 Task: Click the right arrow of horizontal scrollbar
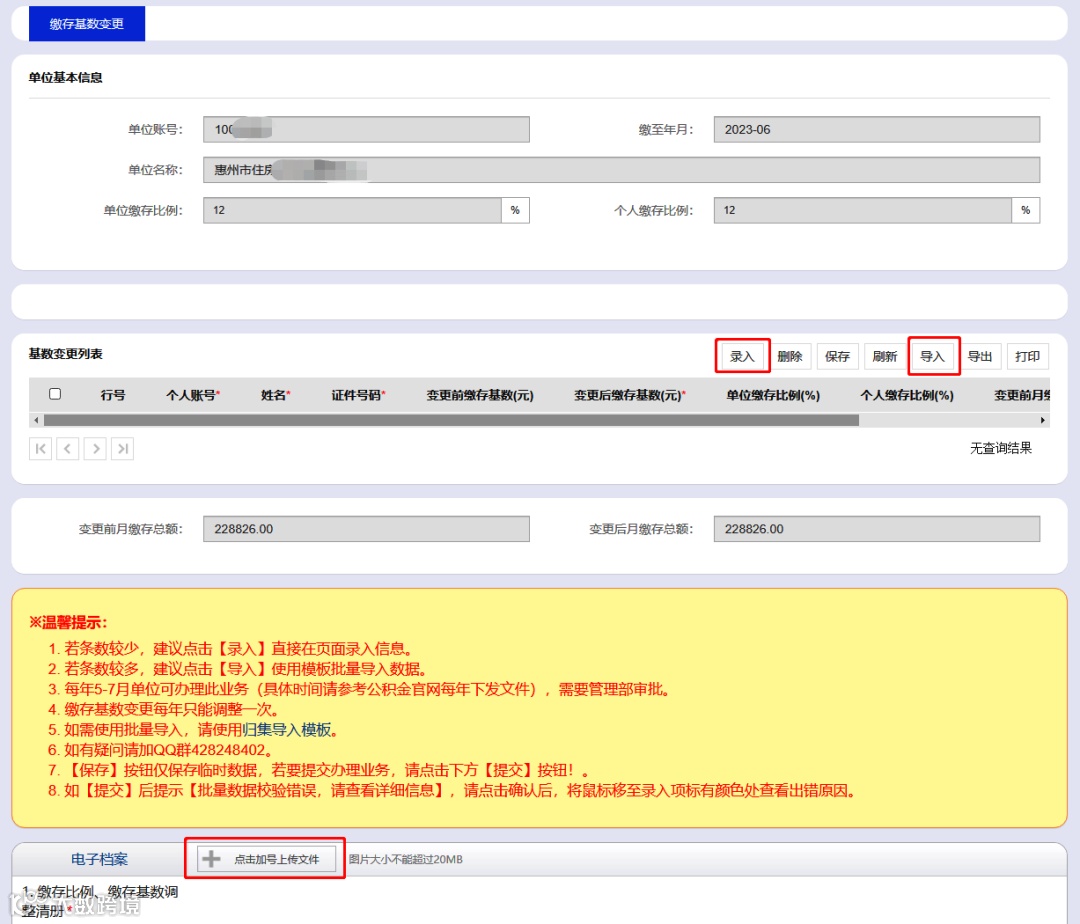(1043, 420)
